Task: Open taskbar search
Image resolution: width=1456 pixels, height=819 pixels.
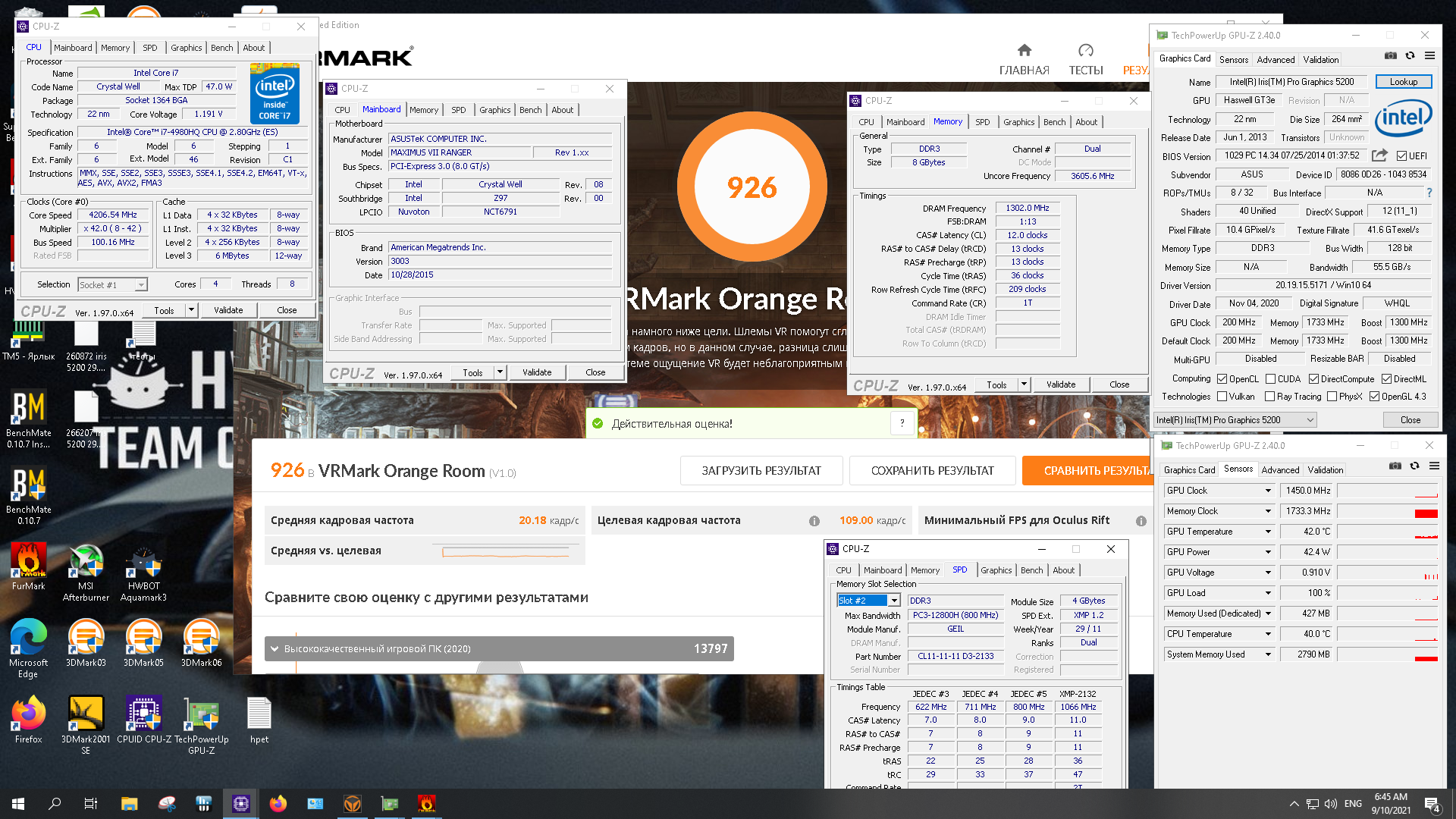Action: 55,804
